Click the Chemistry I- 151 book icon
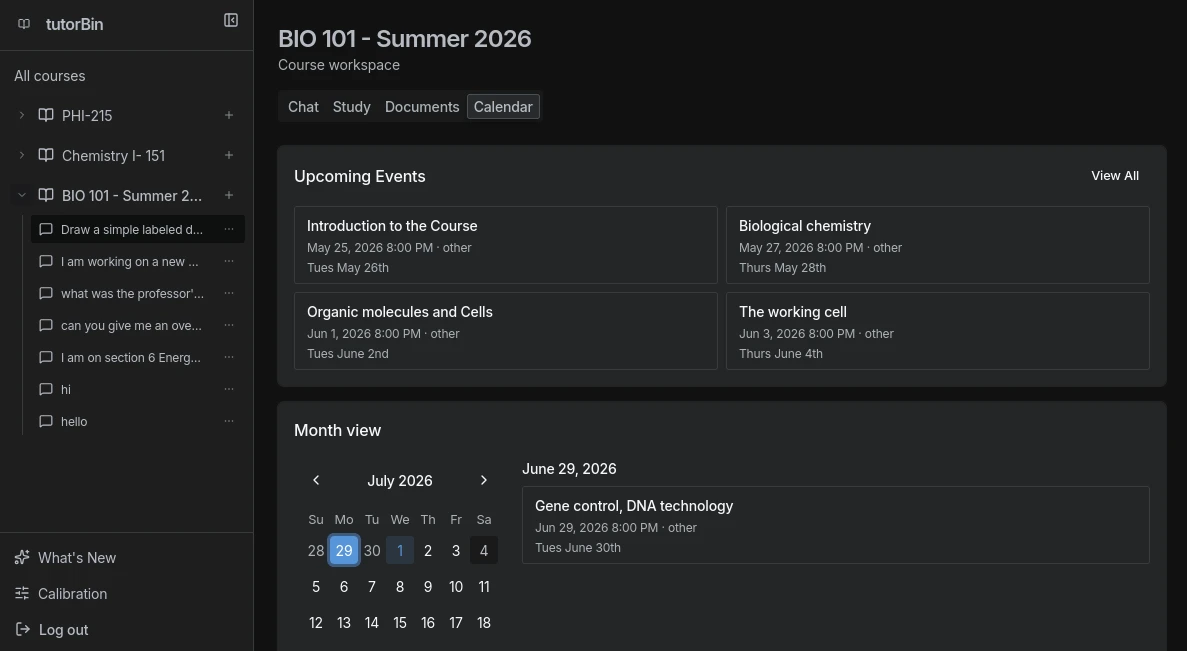 point(46,155)
